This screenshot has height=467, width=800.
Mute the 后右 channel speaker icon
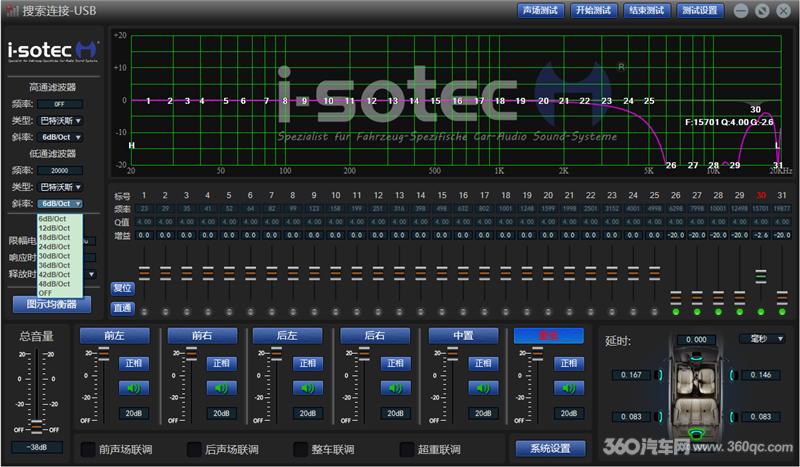pos(395,388)
